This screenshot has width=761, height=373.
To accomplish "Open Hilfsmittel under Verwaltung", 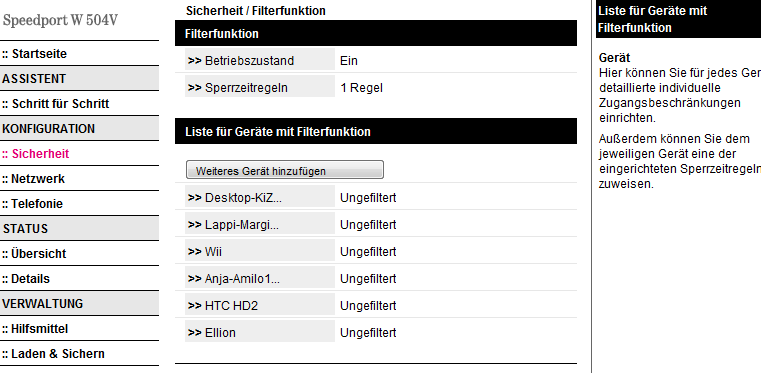I will pos(34,329).
